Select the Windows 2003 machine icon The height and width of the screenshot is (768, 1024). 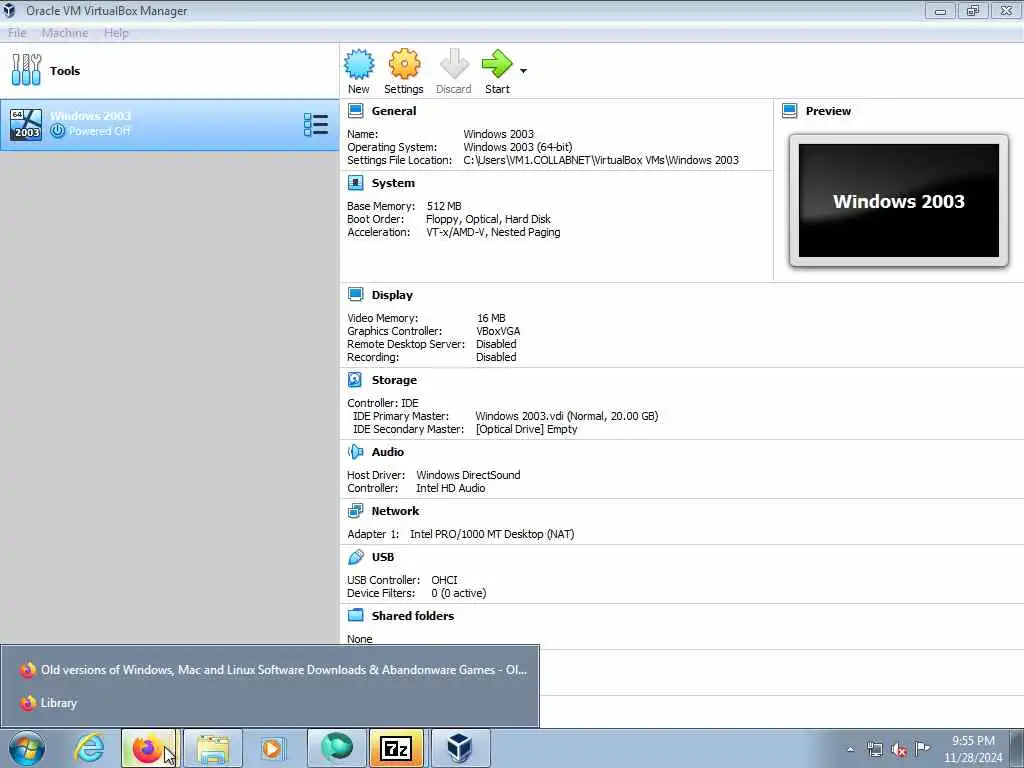[x=26, y=125]
